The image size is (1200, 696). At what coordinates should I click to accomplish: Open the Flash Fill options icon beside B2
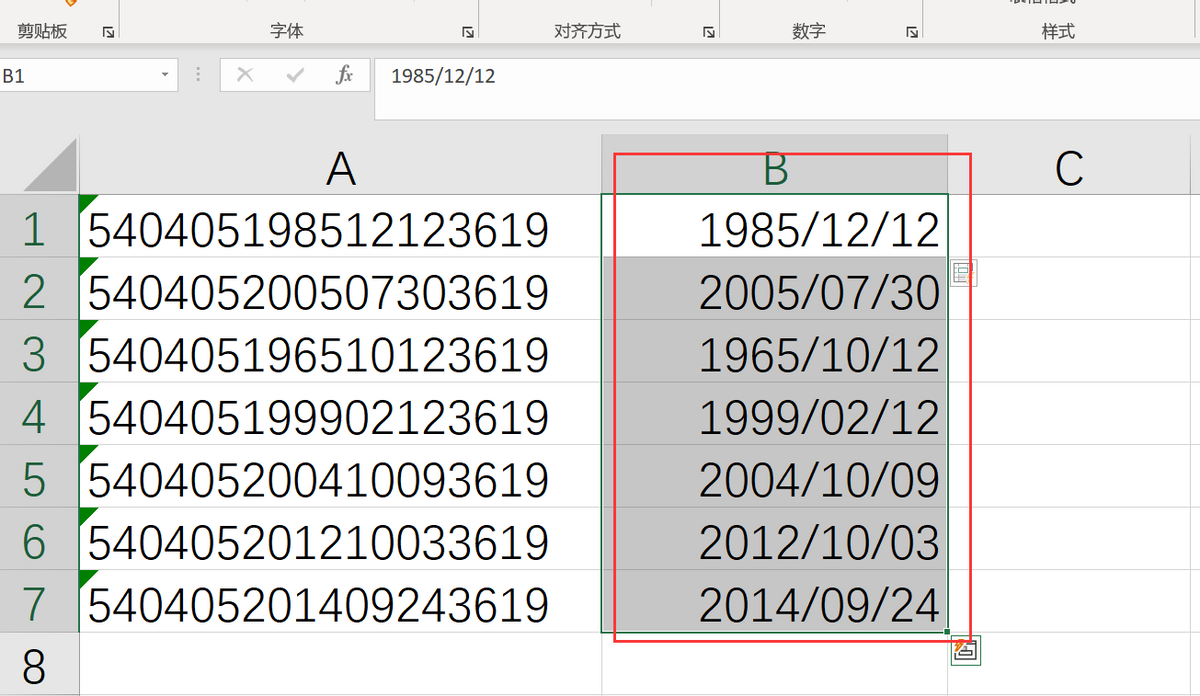coord(963,273)
